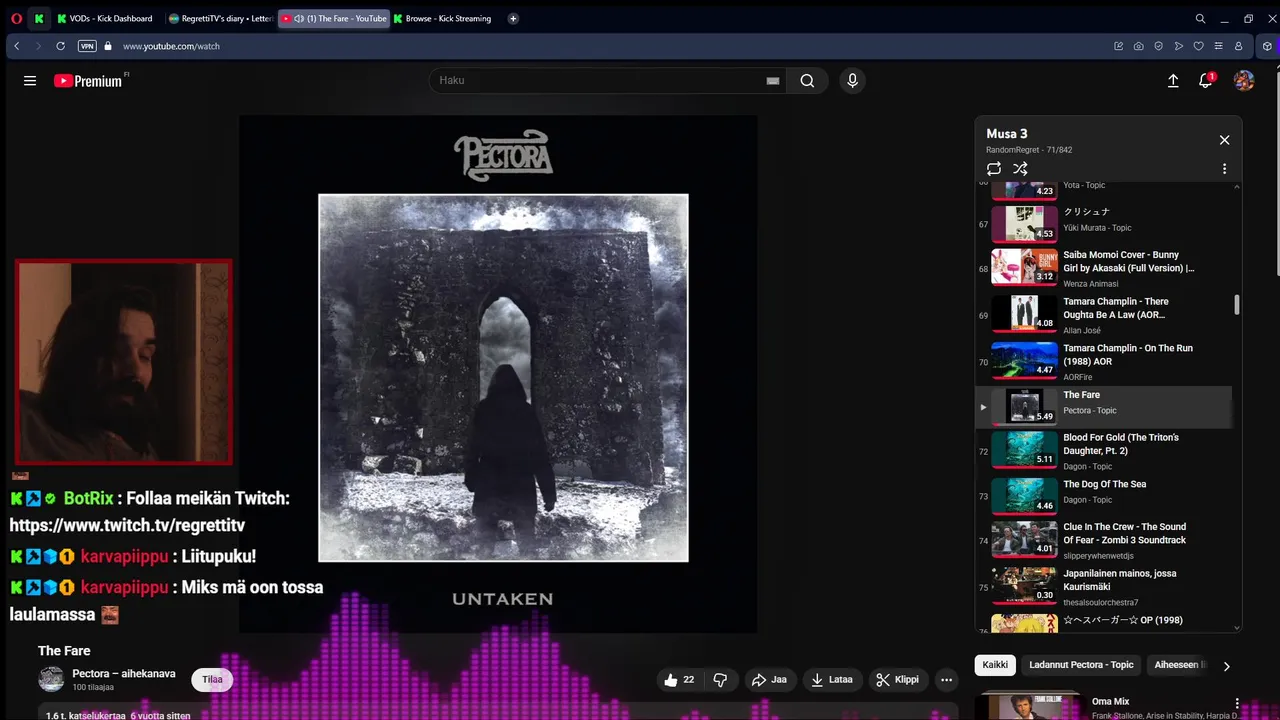Viewport: 1280px width, 720px height.
Task: Open the Opera profile person icon
Action: tap(1238, 46)
